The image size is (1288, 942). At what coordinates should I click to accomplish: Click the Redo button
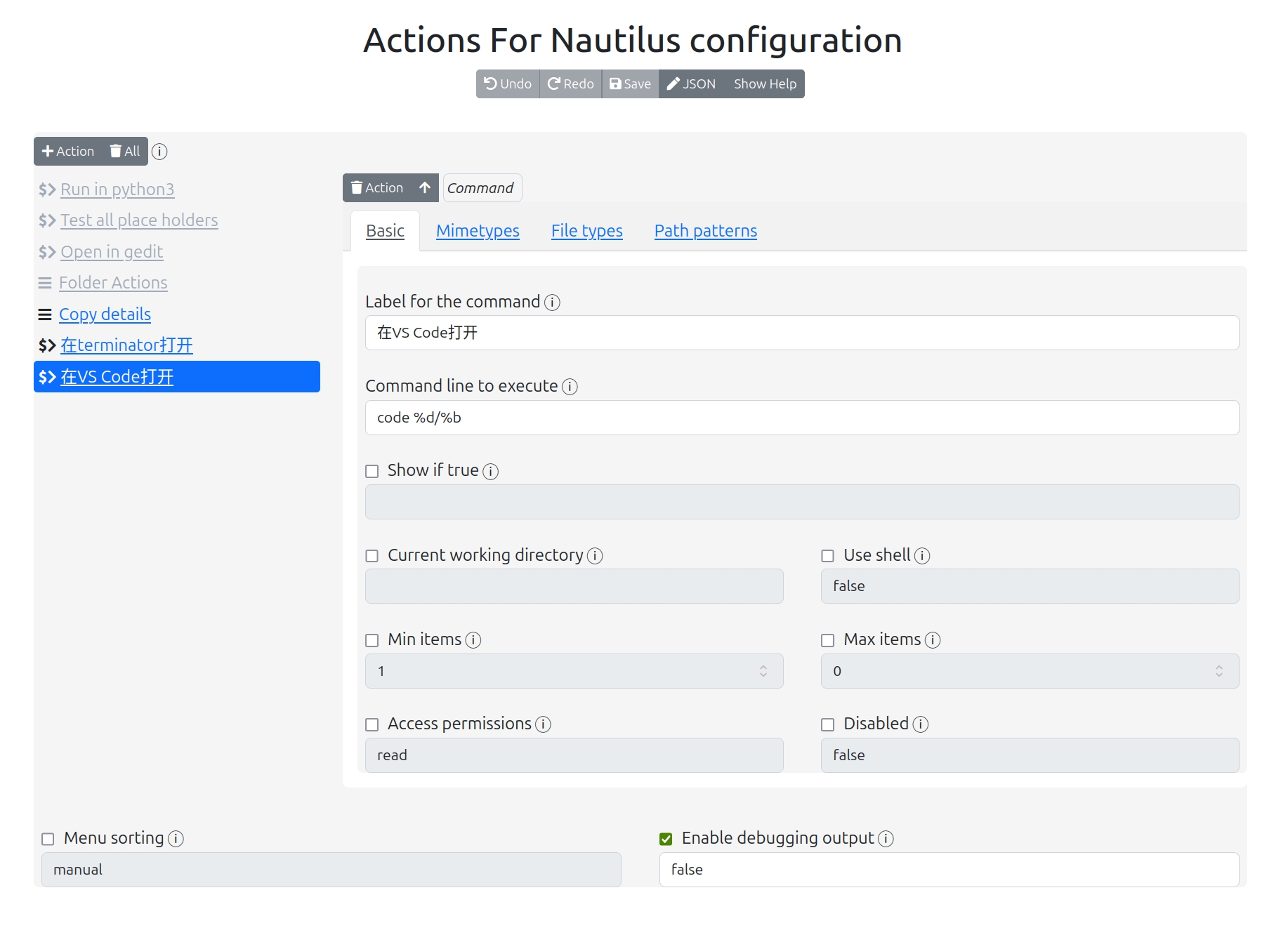pos(571,84)
